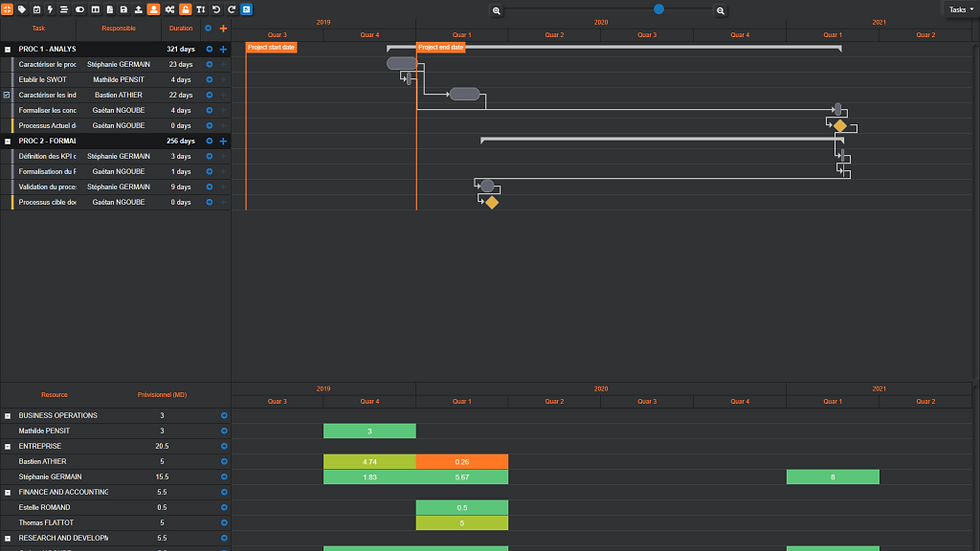This screenshot has width=980, height=551.
Task: Click blue circle on Etablir le SWOT row
Action: point(209,80)
